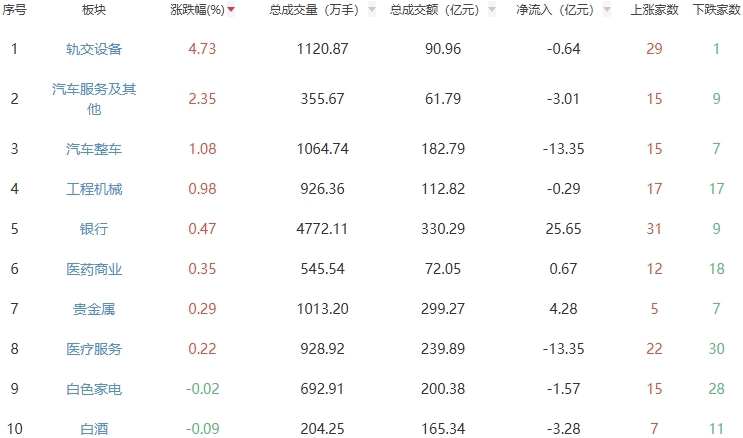Viewport: 743px width, 438px height.
Task: Open the 汽车服务及其他 sector link
Action: (x=94, y=98)
